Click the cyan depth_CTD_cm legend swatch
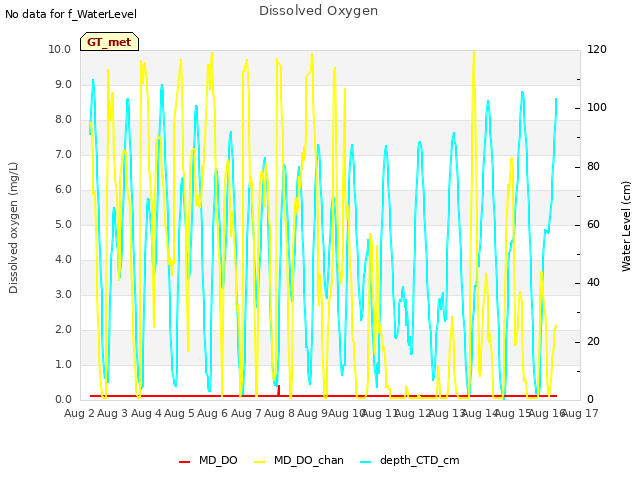640x480 pixels. click(x=366, y=461)
